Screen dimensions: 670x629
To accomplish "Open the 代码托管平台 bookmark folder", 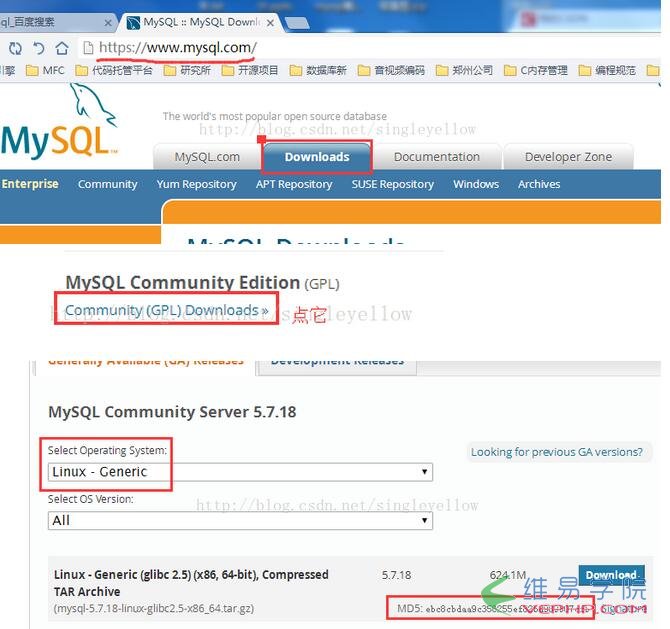I will (x=114, y=70).
